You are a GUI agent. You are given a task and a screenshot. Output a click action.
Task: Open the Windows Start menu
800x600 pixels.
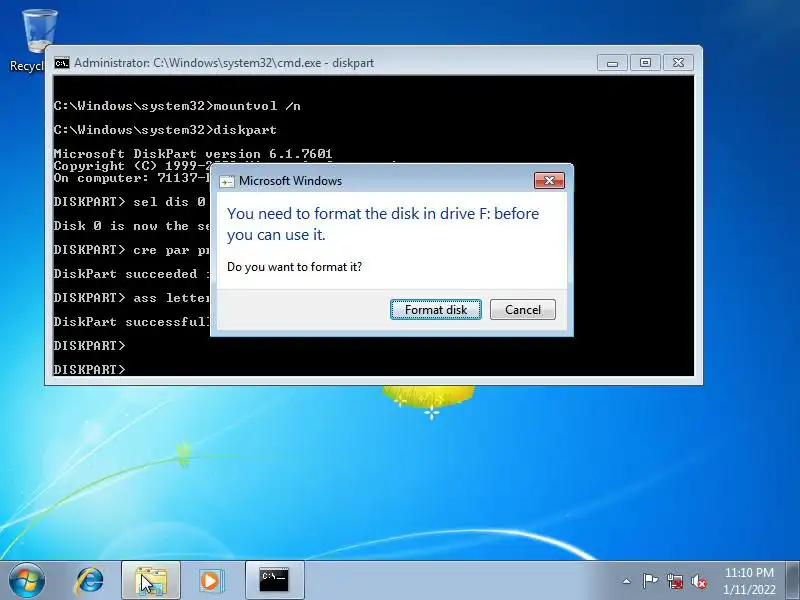point(27,581)
